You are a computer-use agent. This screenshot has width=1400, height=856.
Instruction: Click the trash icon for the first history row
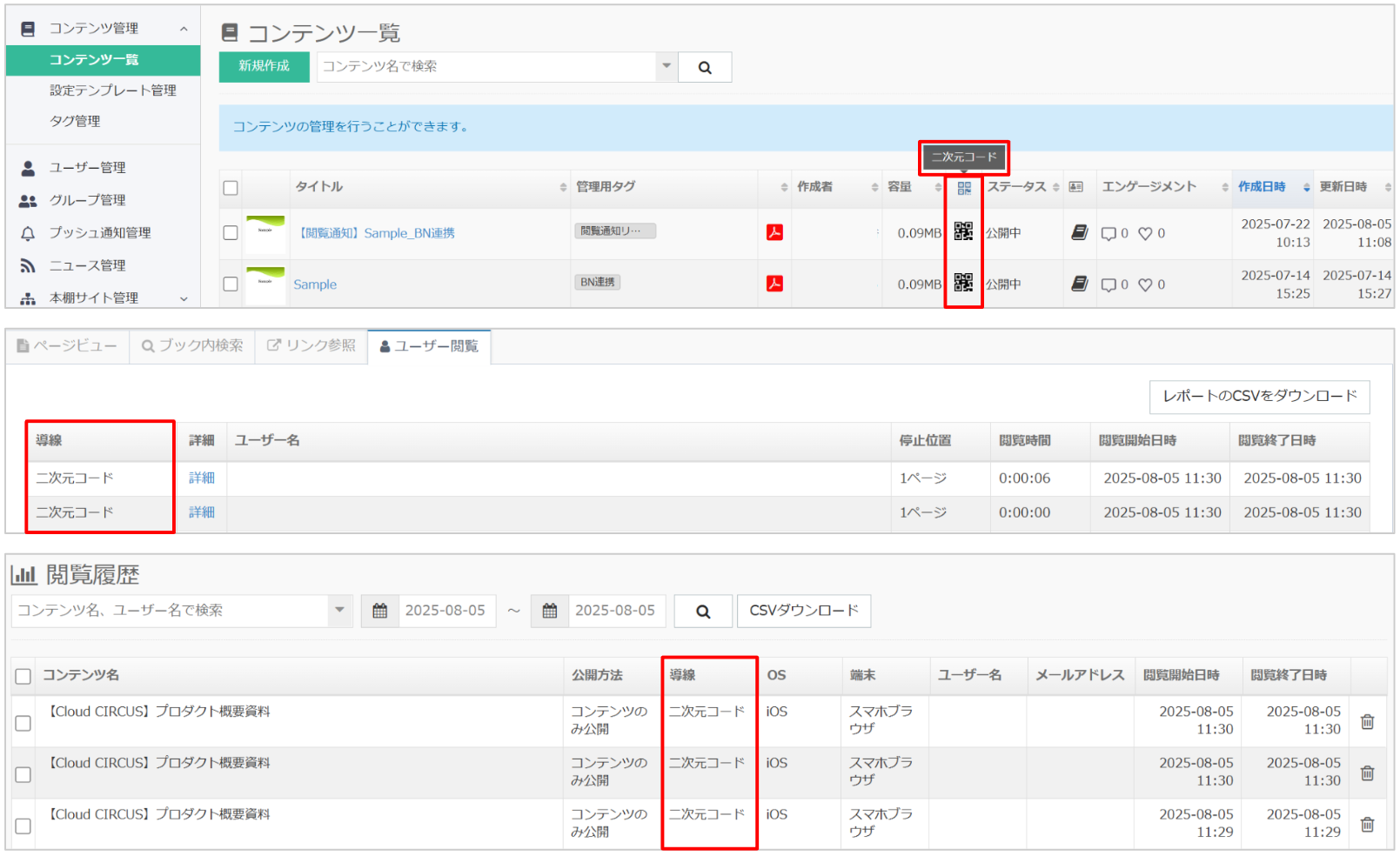(1367, 721)
